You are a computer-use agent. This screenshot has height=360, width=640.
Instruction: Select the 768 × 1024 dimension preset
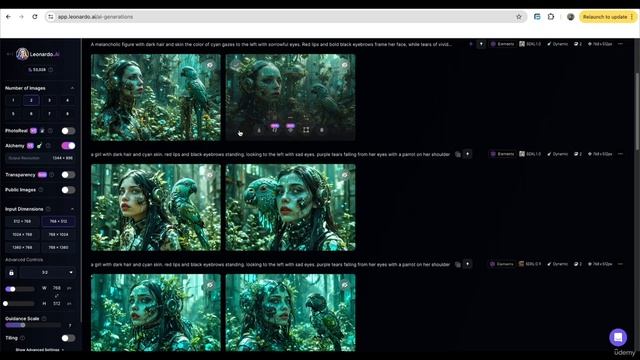tap(58, 235)
